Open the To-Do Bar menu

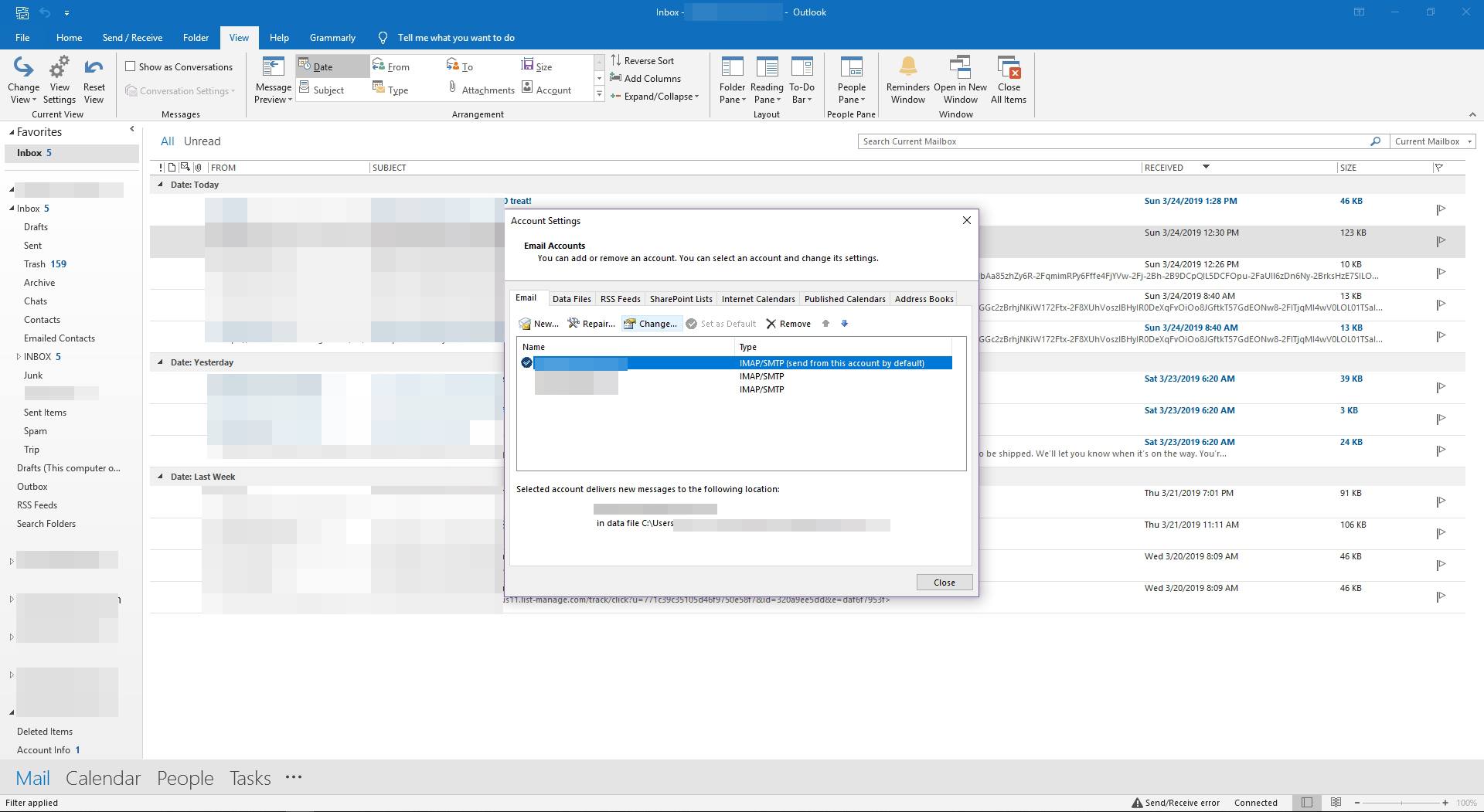point(802,80)
